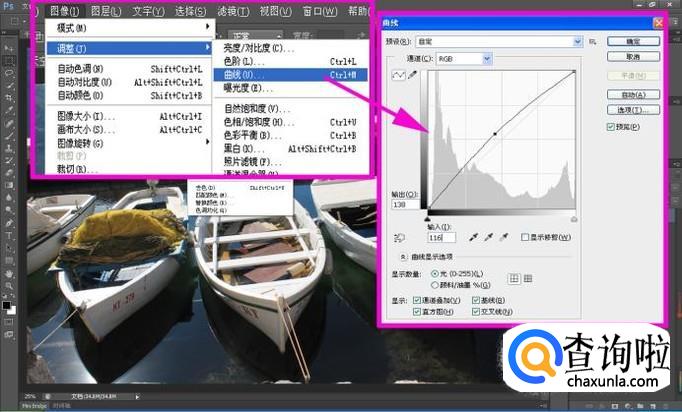
Task: Select the 光 (0-255) radio button
Action: [x=435, y=274]
